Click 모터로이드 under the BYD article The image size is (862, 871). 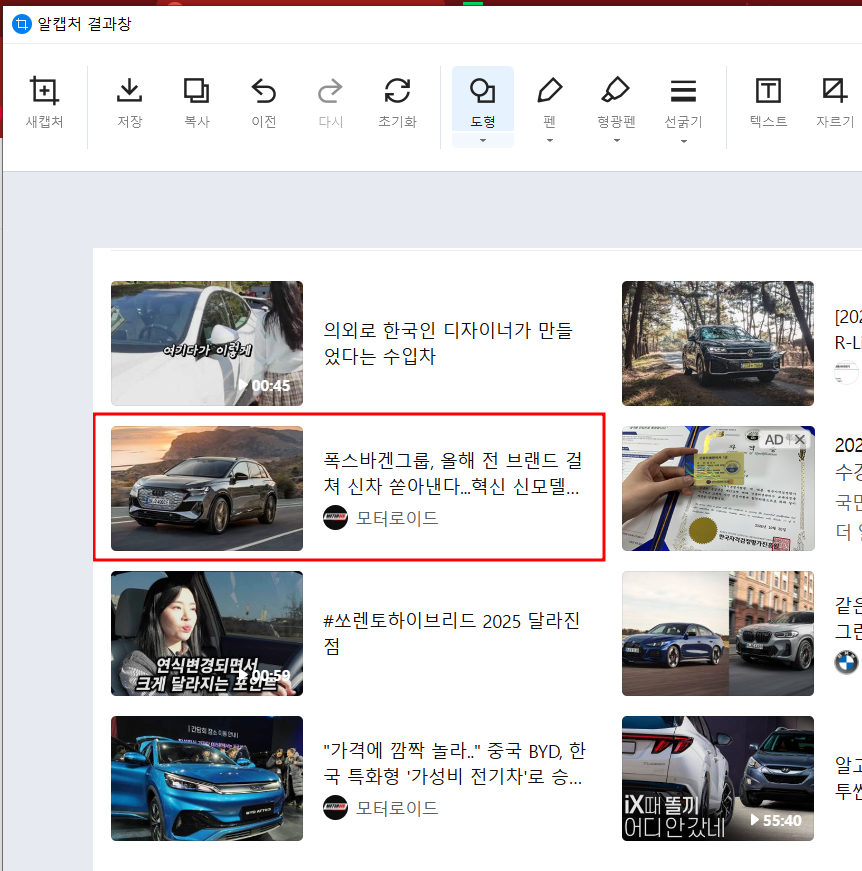[397, 808]
